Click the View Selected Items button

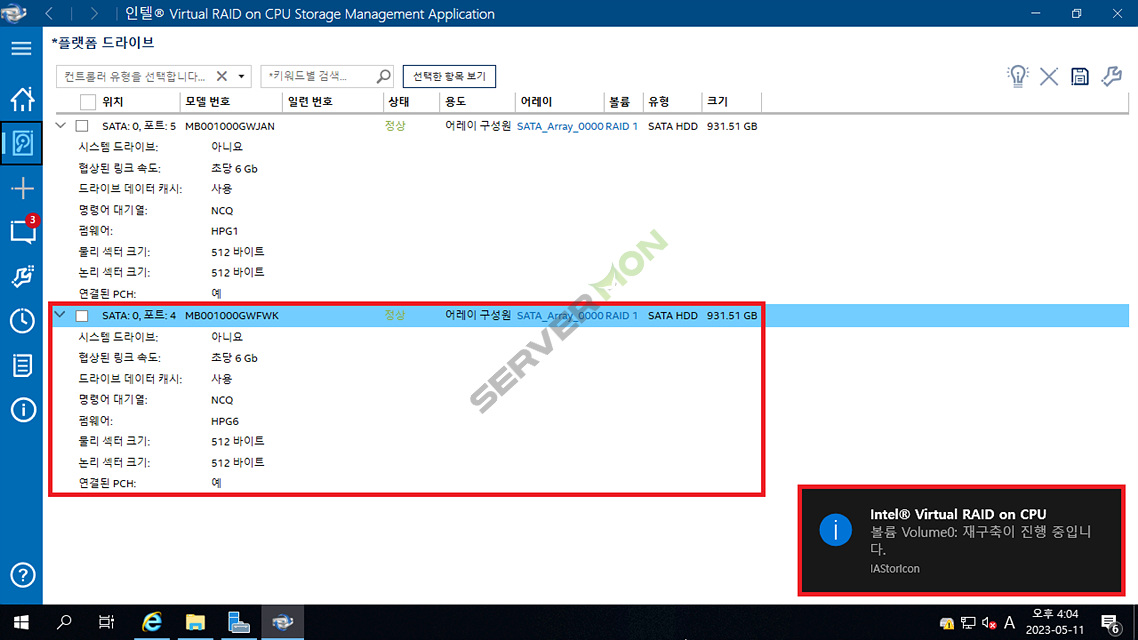(x=449, y=75)
